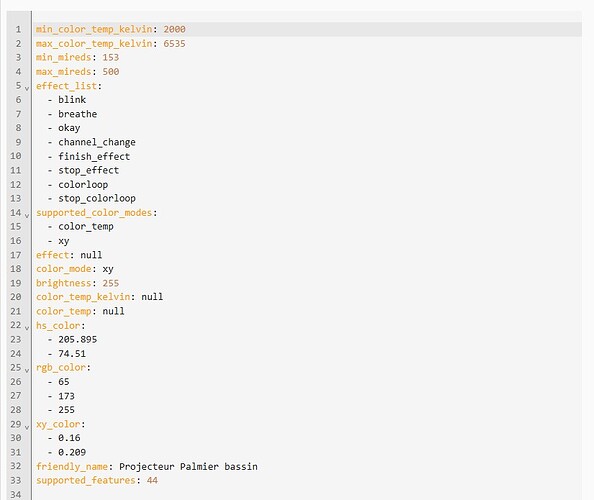Click the color_mode key

[64, 269]
